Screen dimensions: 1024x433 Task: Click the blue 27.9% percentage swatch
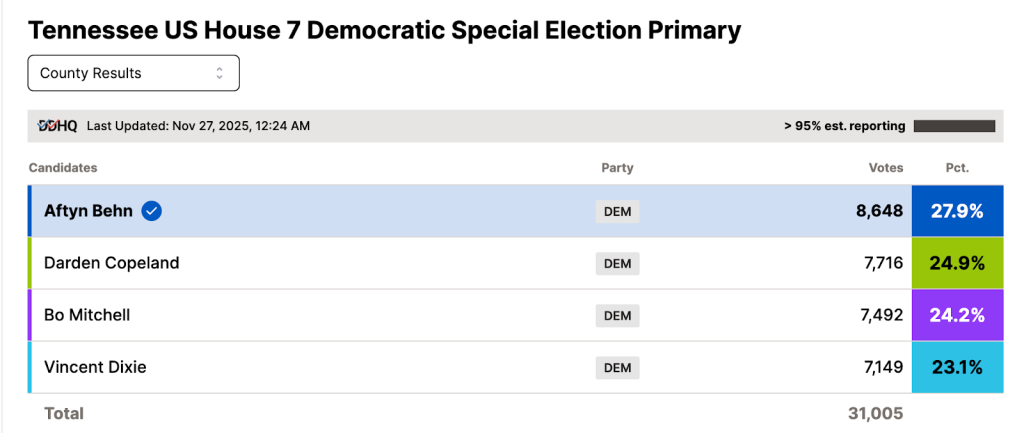click(957, 211)
